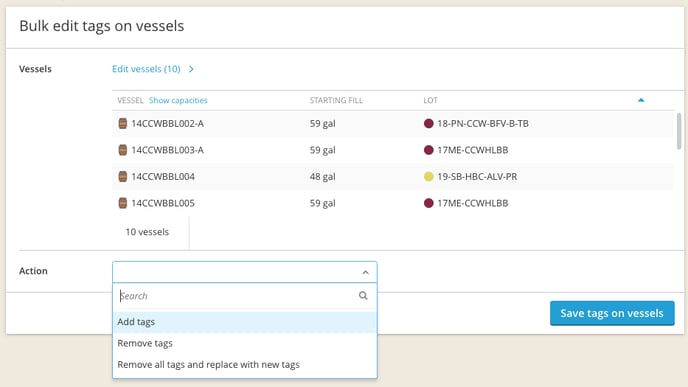This screenshot has width=688, height=387.
Task: Click the vessels table vertical scrollbar
Action: (679, 131)
